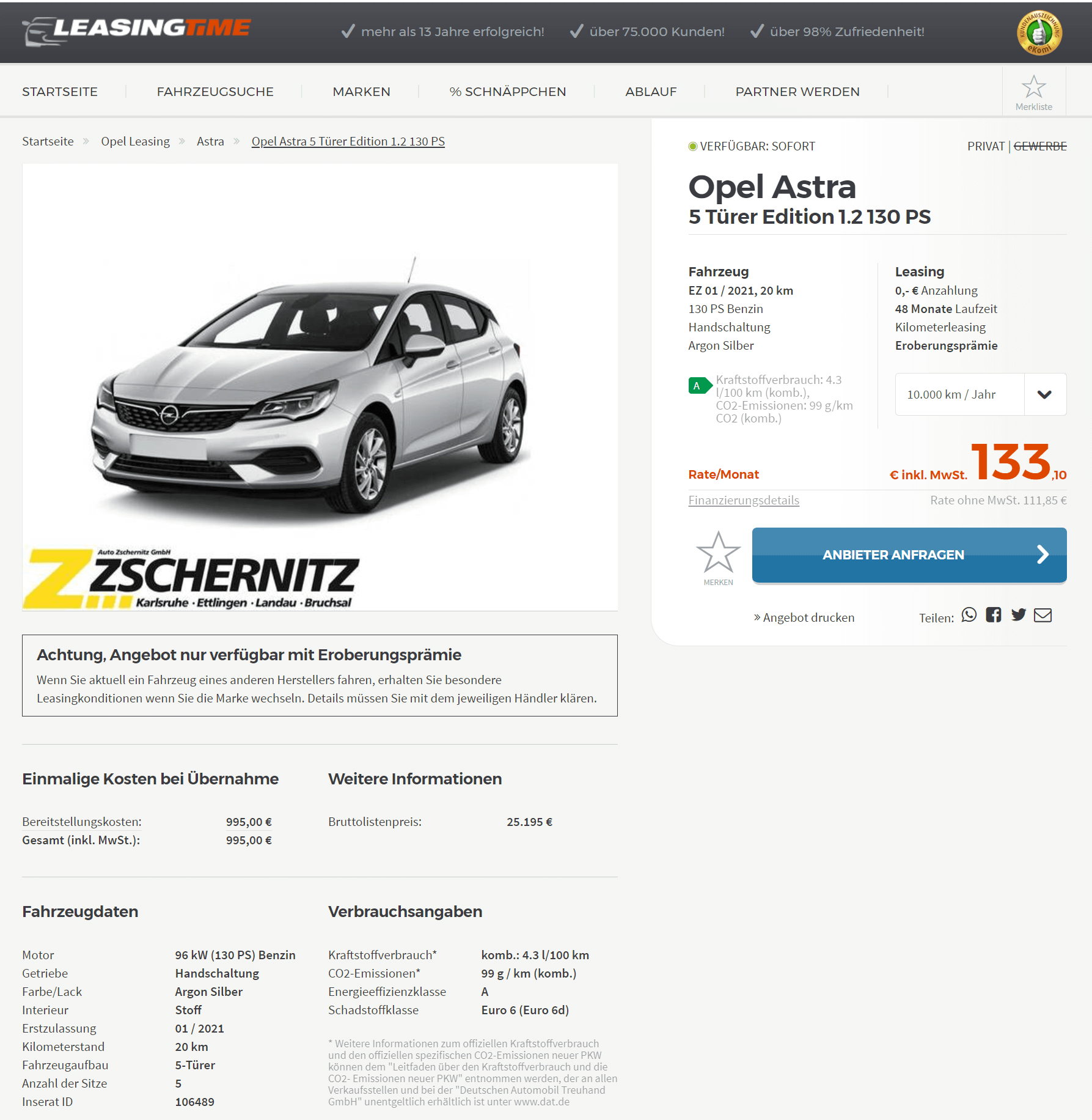This screenshot has height=1120, width=1092.
Task: Switch to PRIVAT pricing
Action: click(986, 146)
